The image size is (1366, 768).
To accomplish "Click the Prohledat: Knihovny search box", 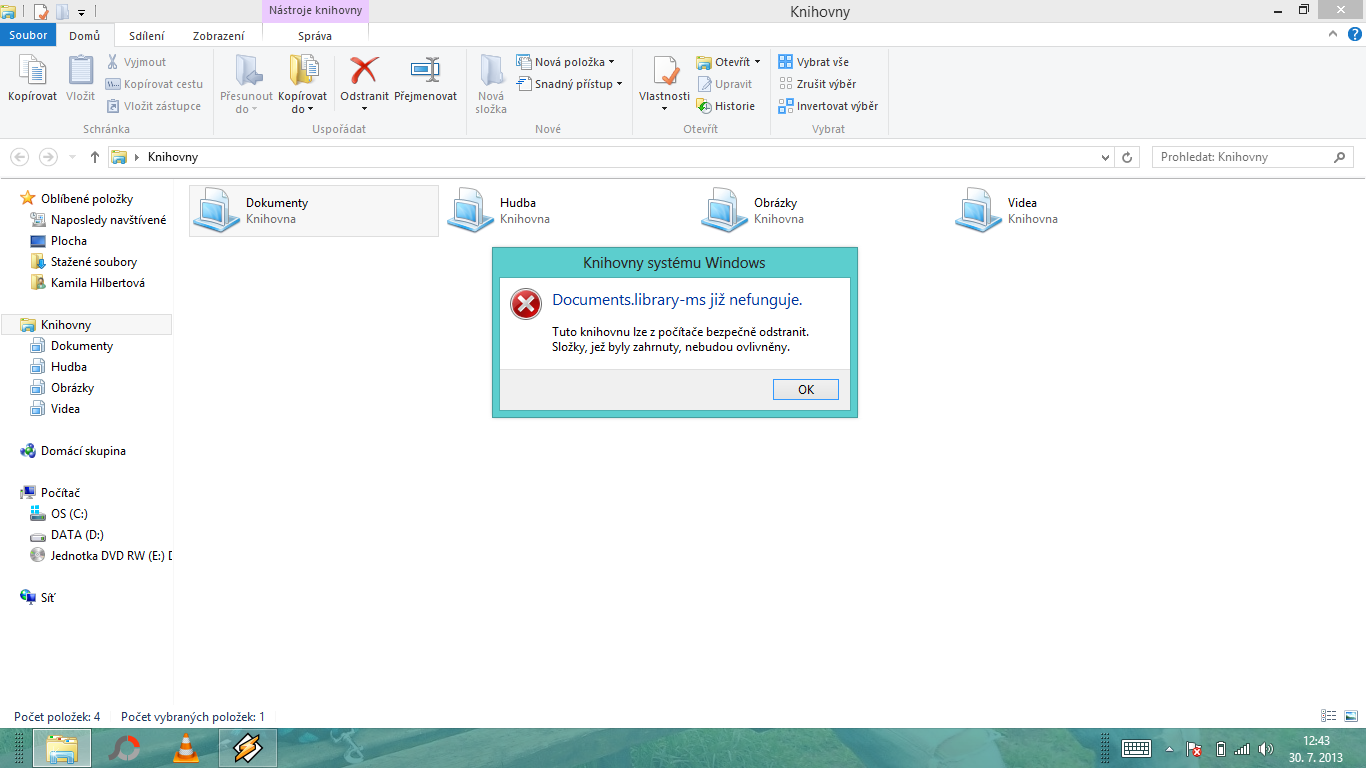I will [1252, 157].
